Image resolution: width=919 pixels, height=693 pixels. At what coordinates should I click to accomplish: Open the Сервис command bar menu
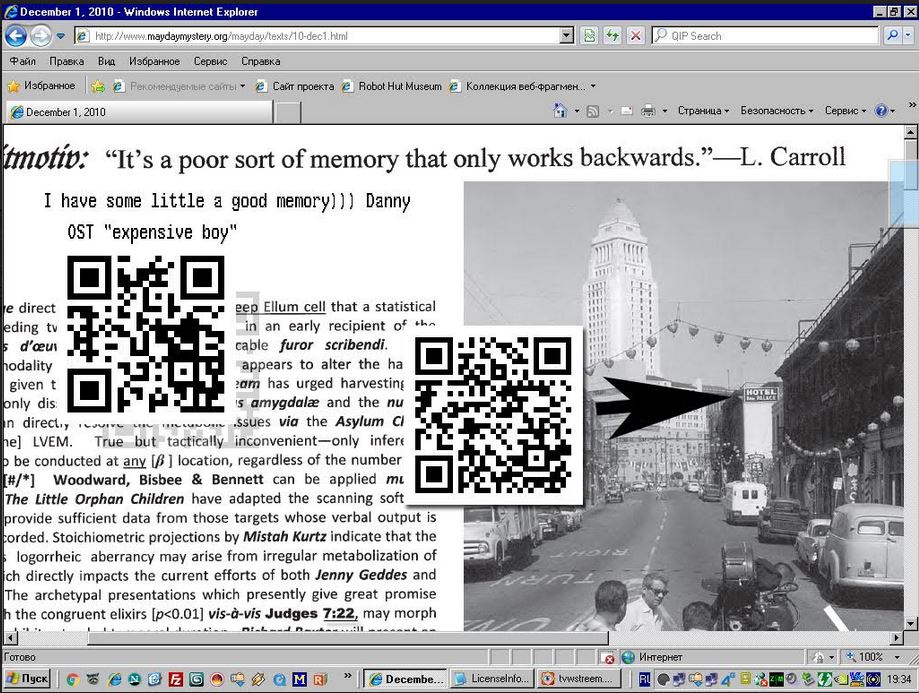(x=845, y=111)
